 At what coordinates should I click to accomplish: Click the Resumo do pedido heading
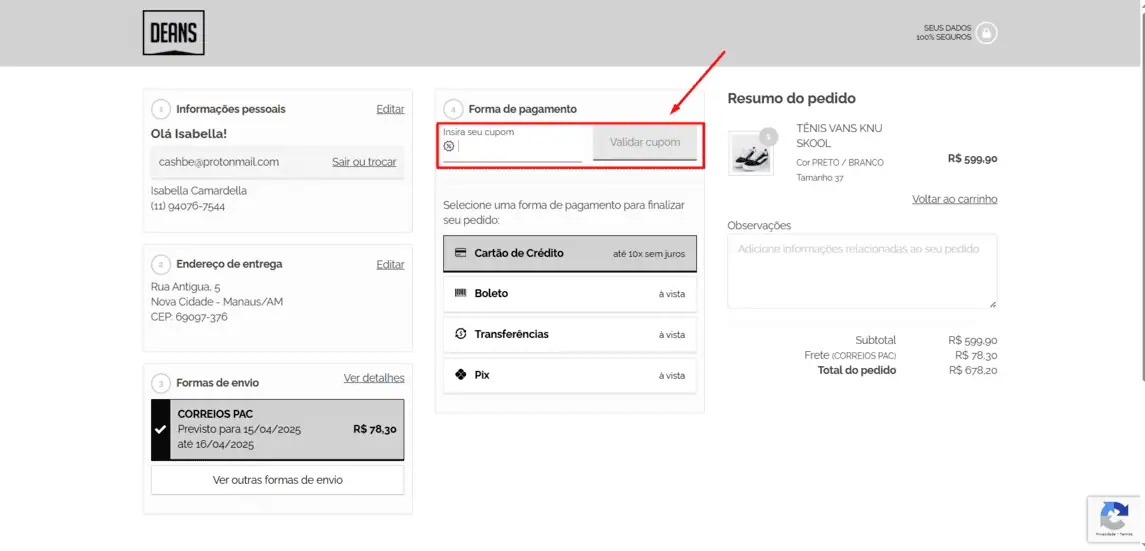(x=792, y=99)
